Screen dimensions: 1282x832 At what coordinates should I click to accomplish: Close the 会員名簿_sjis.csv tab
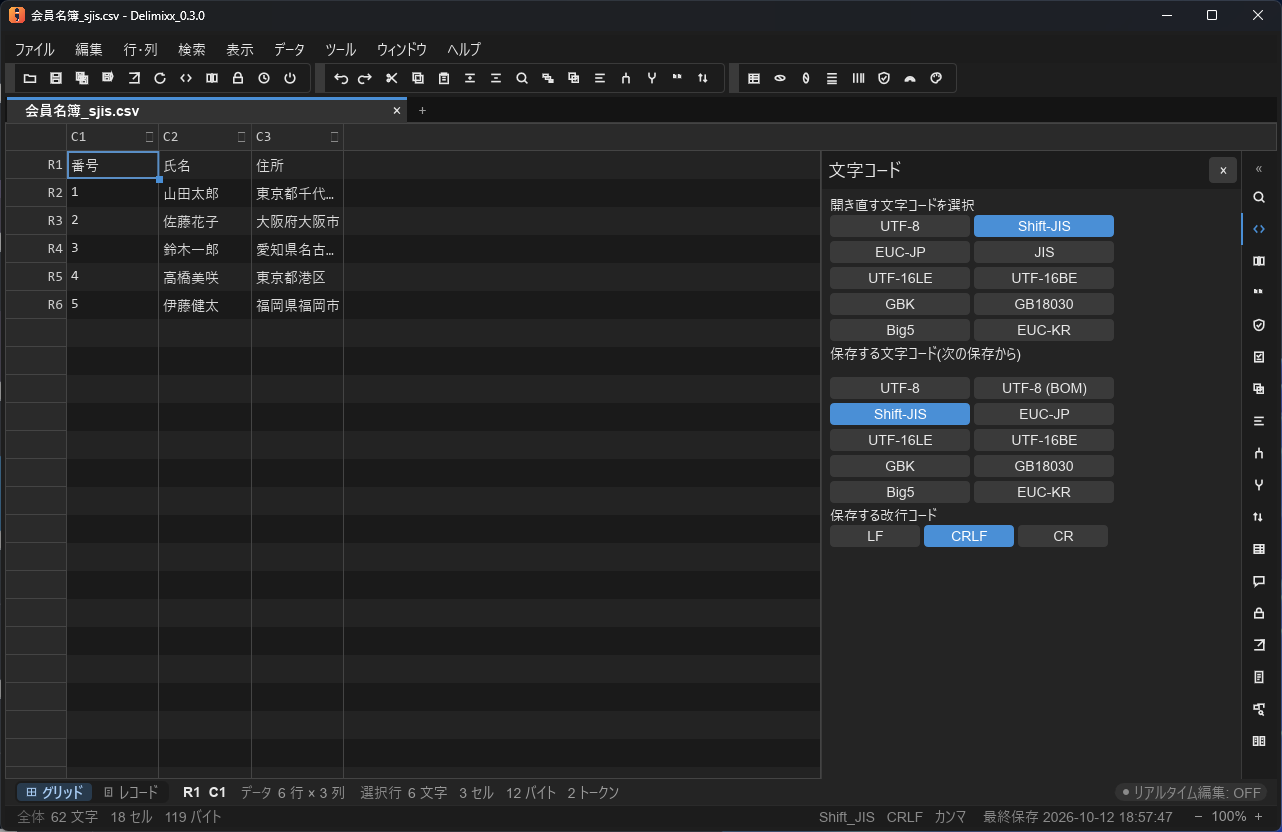pyautogui.click(x=397, y=111)
